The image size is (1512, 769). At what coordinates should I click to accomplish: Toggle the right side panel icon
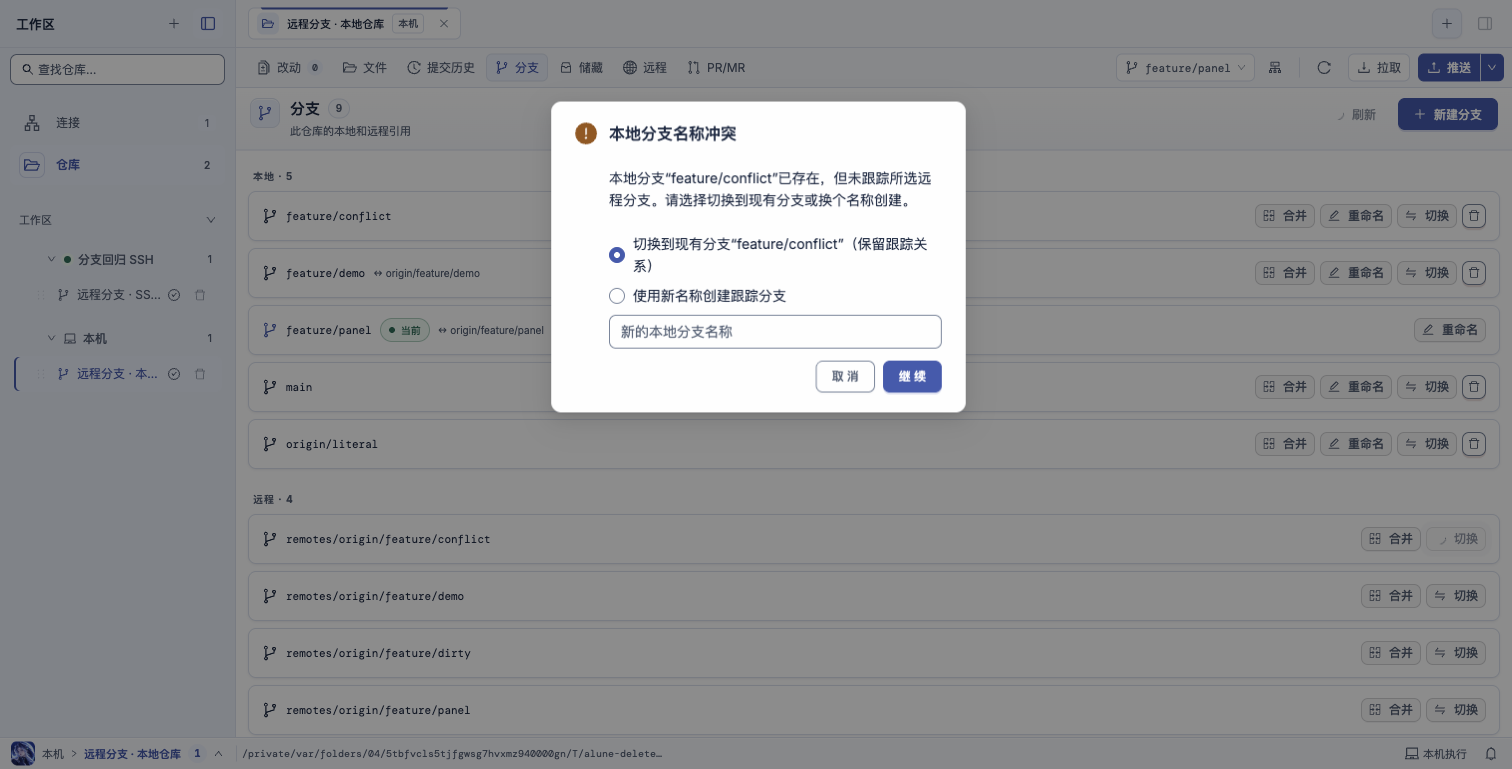point(1485,24)
